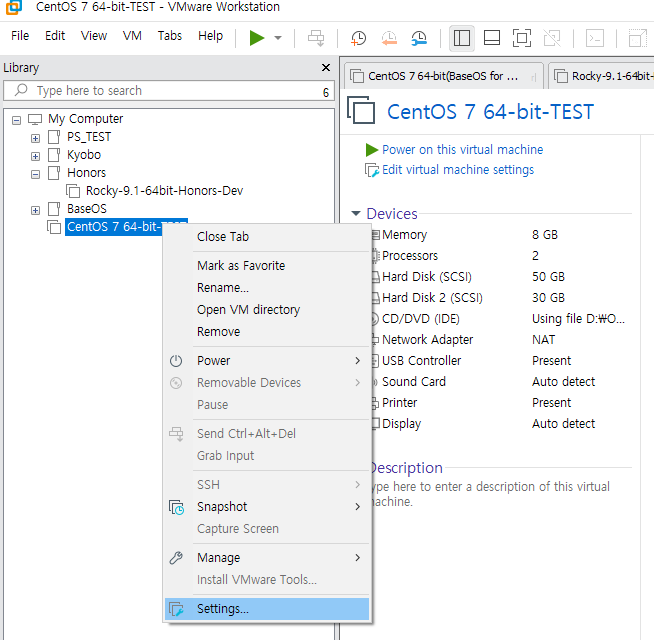Click the Manage wrench icon in menu

click(x=176, y=558)
